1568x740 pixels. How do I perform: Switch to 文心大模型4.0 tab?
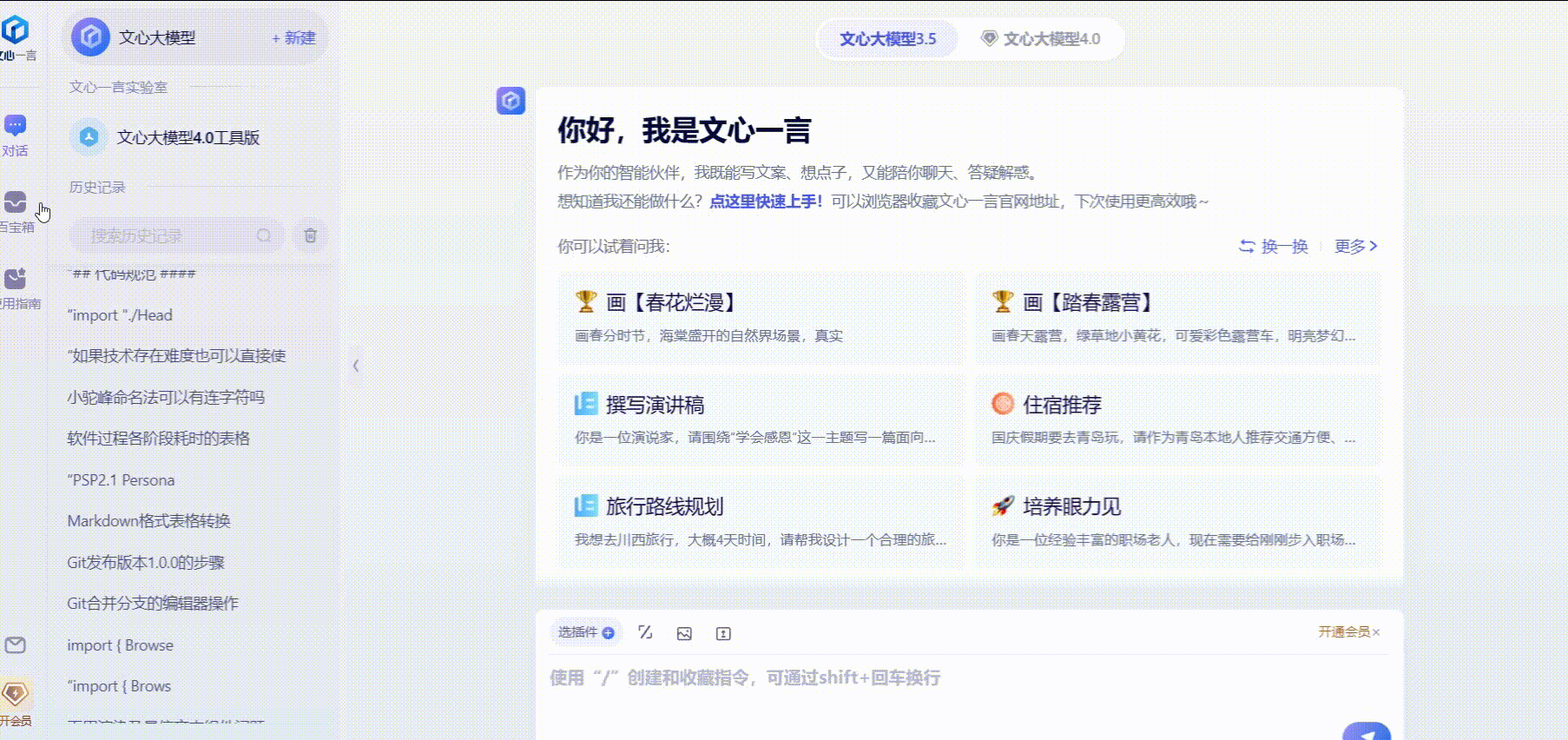point(1040,39)
